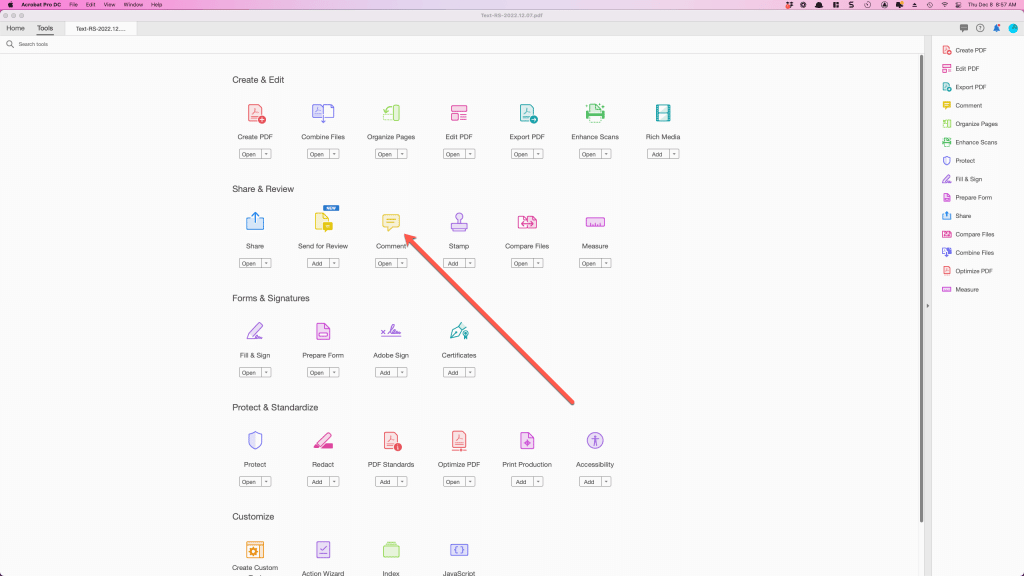This screenshot has height=576, width=1024.
Task: Select the Rich Media tool icon
Action: pos(663,113)
